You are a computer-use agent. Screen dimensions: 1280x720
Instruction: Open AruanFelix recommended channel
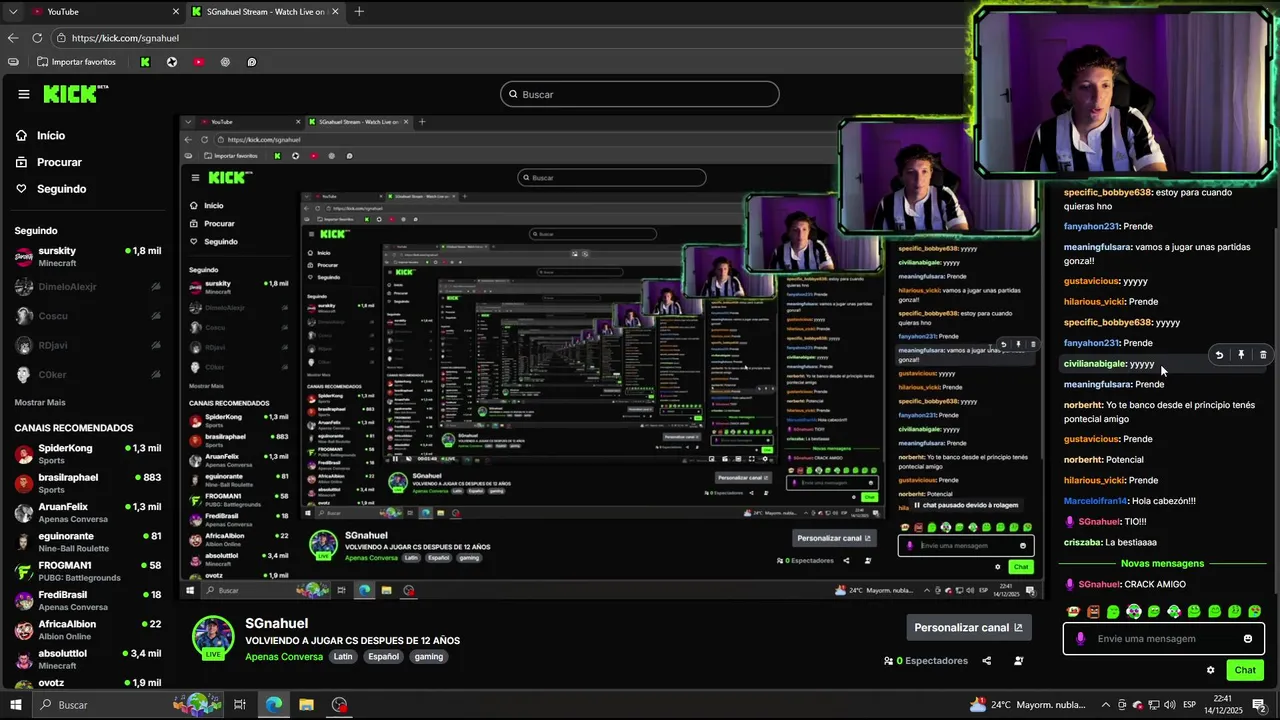point(88,512)
